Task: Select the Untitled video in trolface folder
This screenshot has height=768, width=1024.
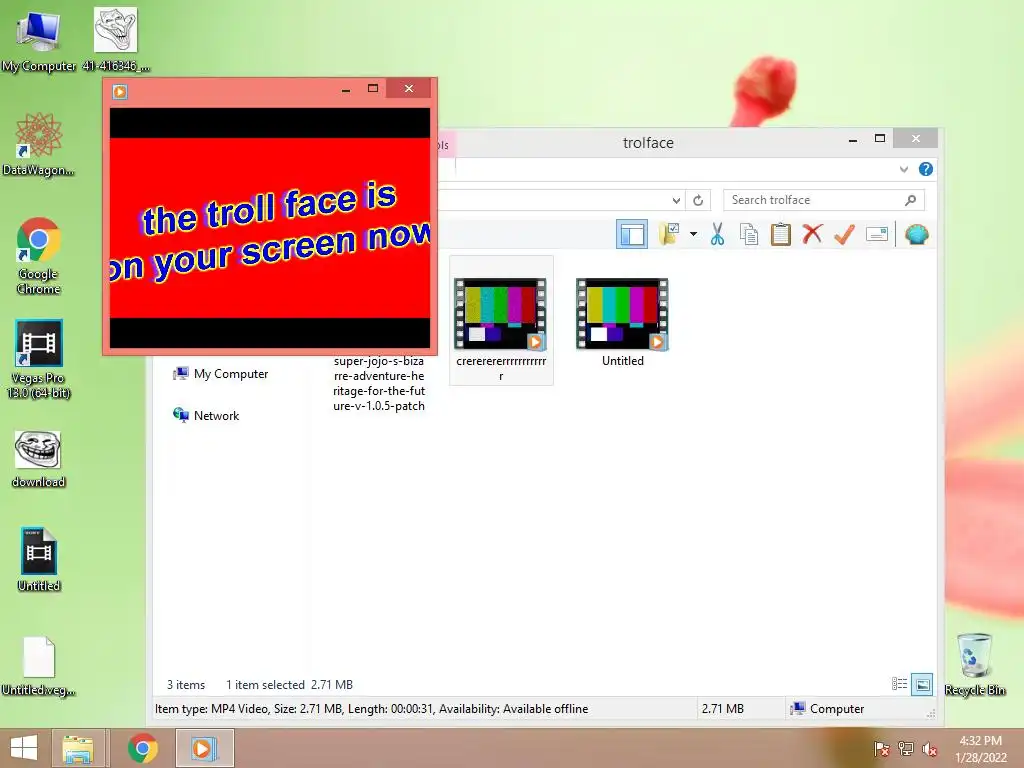Action: tap(622, 323)
